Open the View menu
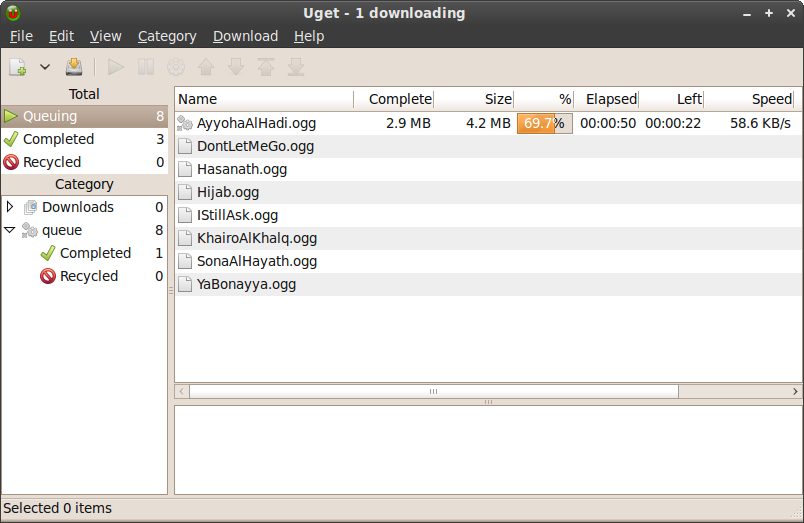 point(106,36)
